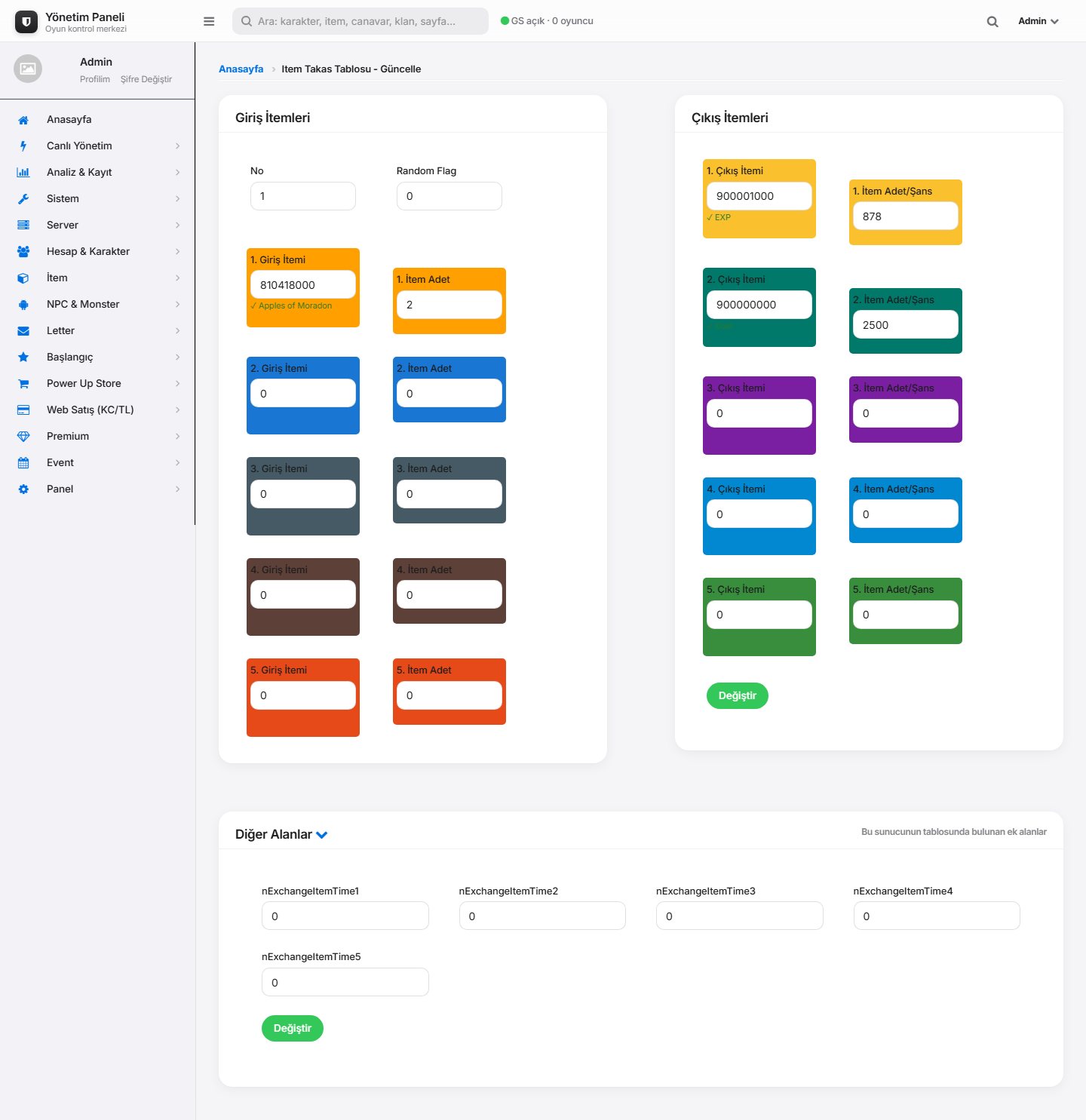
Task: Click the Admin avatar image
Action: (x=28, y=69)
